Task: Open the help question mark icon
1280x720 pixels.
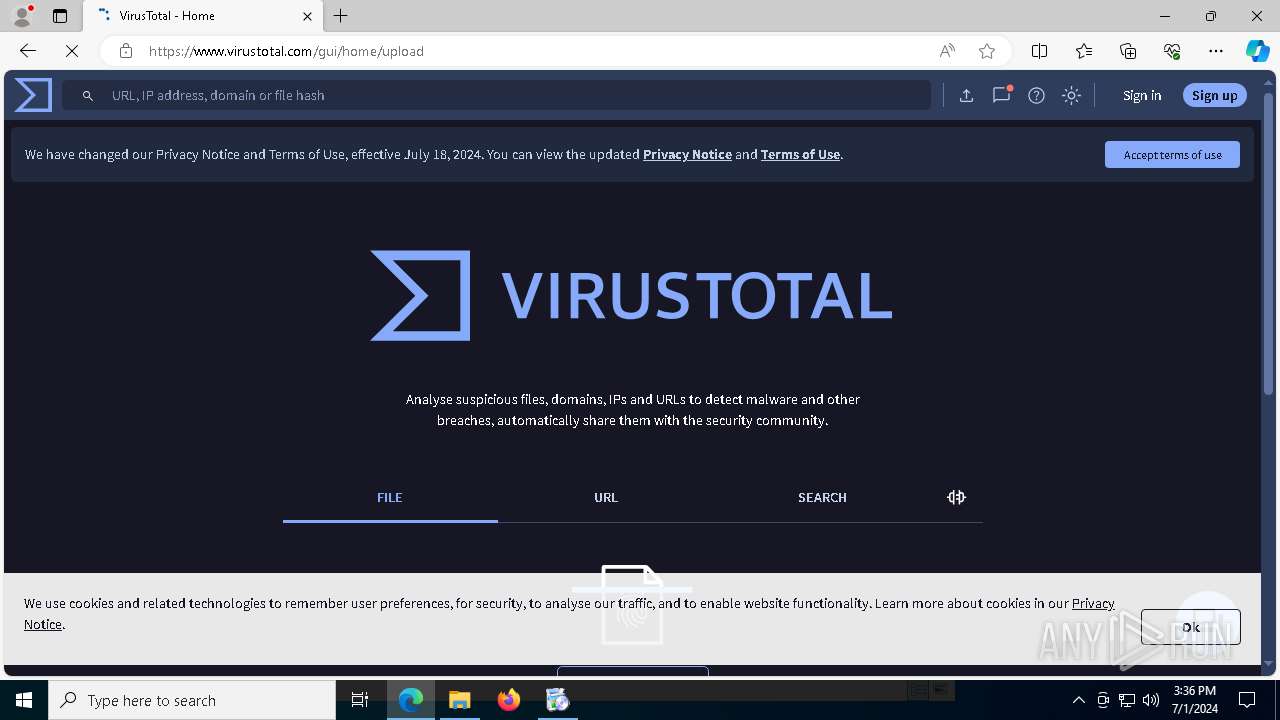Action: point(1036,95)
